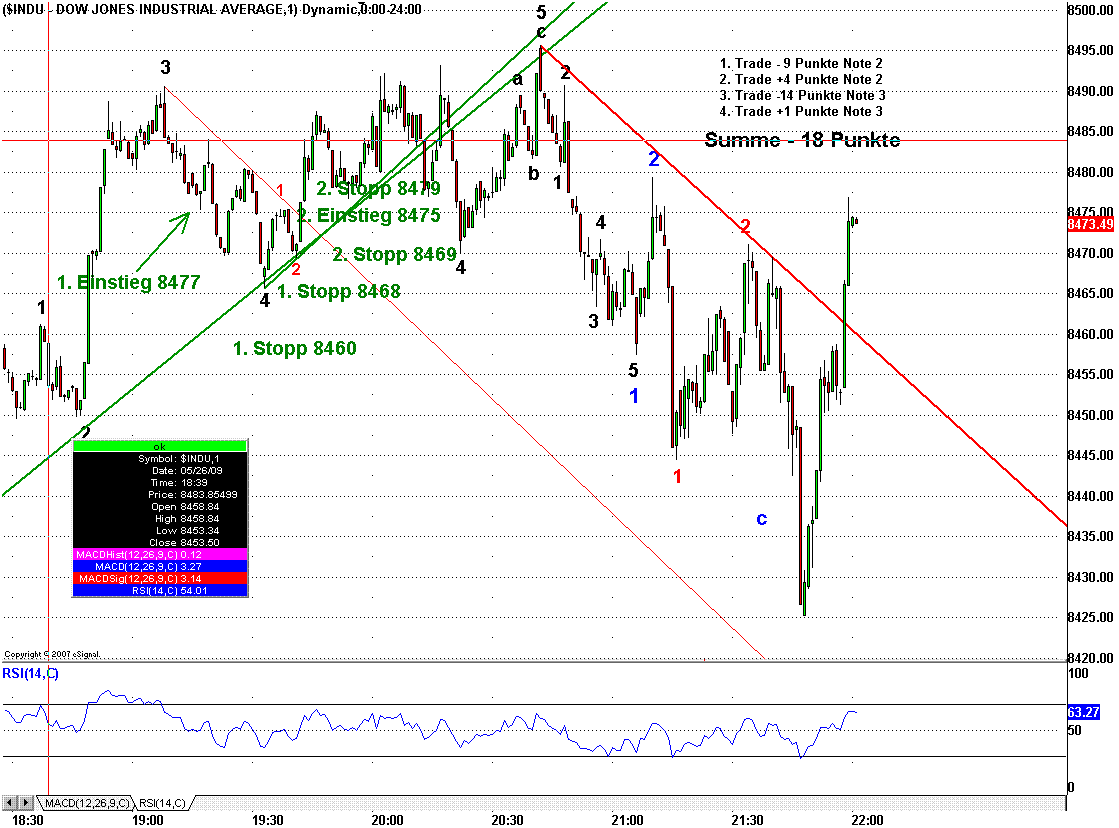Switch to the MACD(12,26,9,C) tab
The image size is (1119, 828).
[85, 802]
